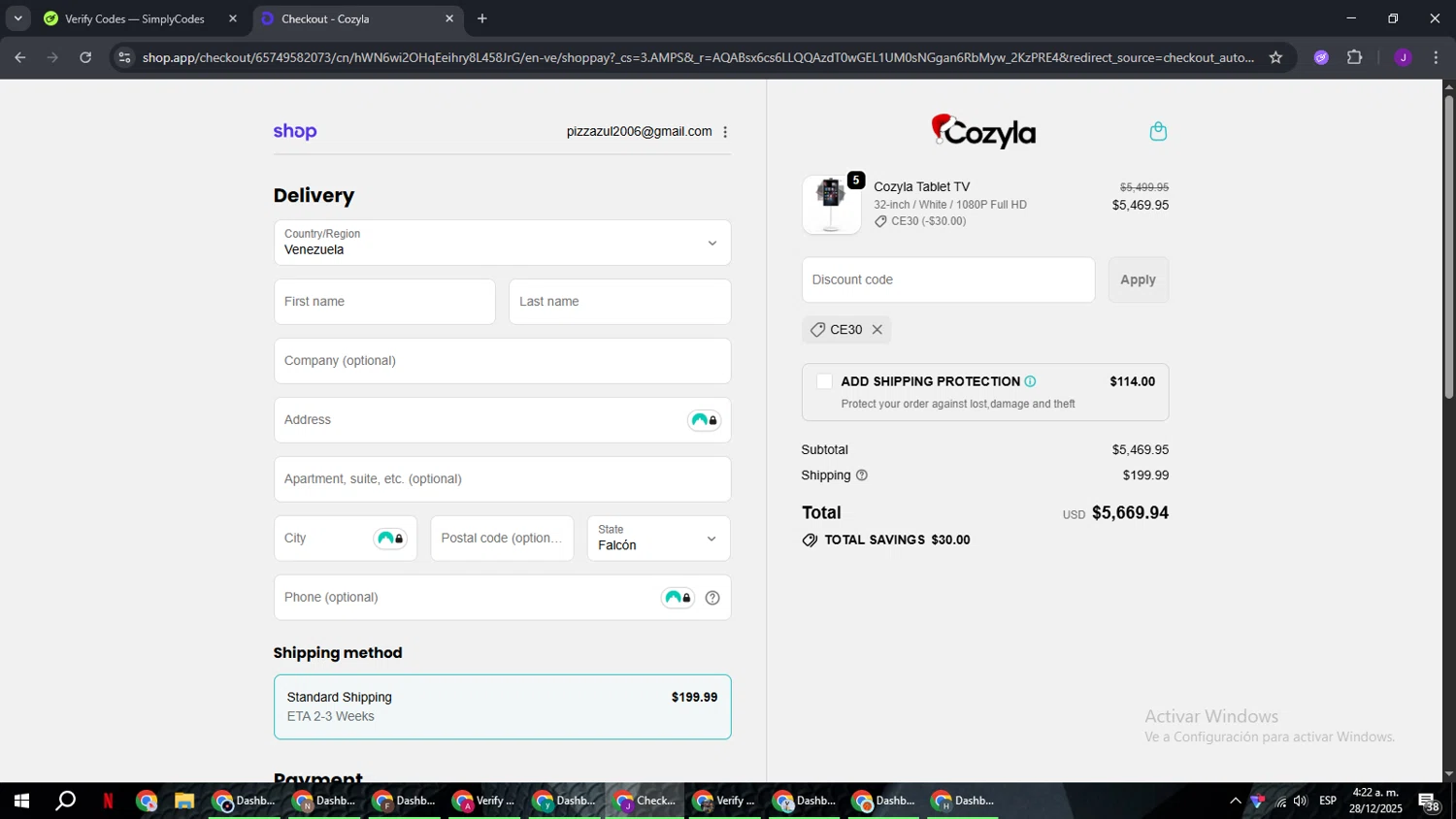The width and height of the screenshot is (1456, 819).
Task: Click the browser address bar URL
Action: pyautogui.click(x=698, y=57)
